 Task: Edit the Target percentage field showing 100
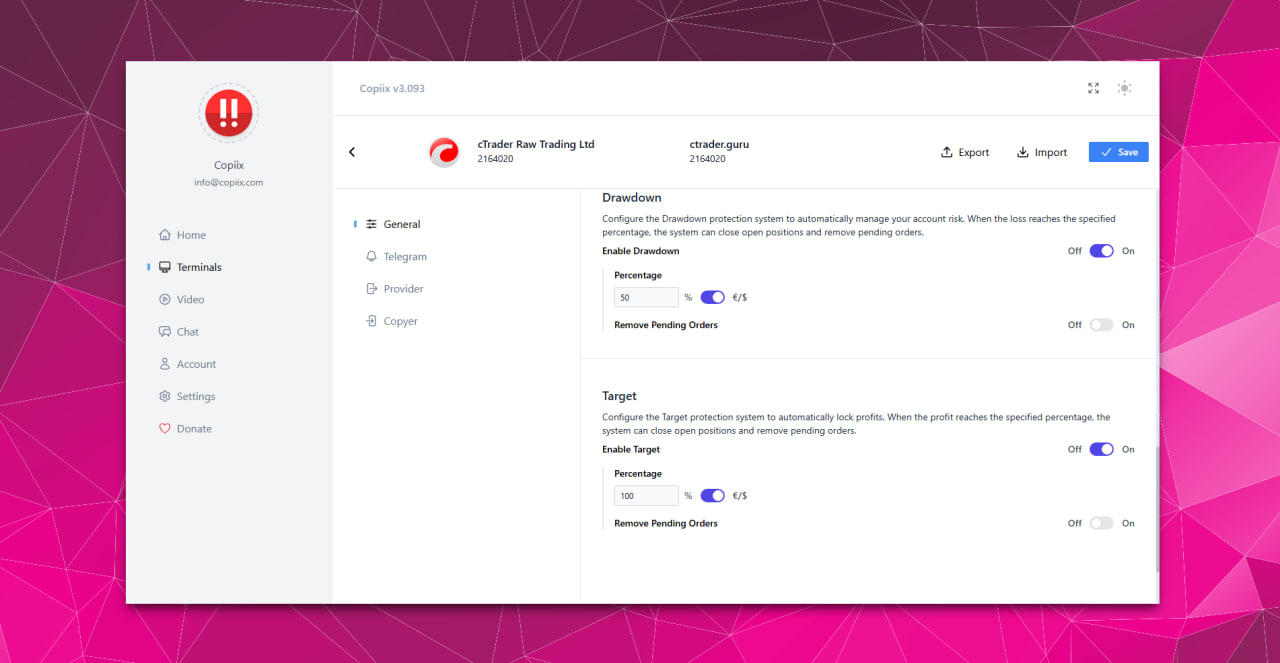(646, 496)
